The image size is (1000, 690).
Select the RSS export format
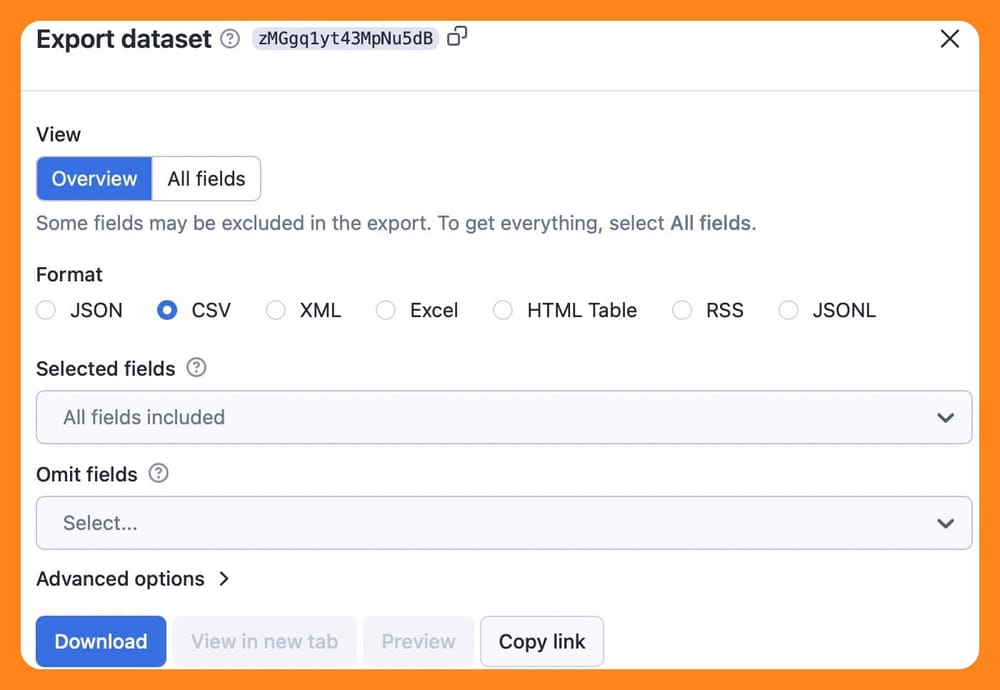[x=682, y=311]
